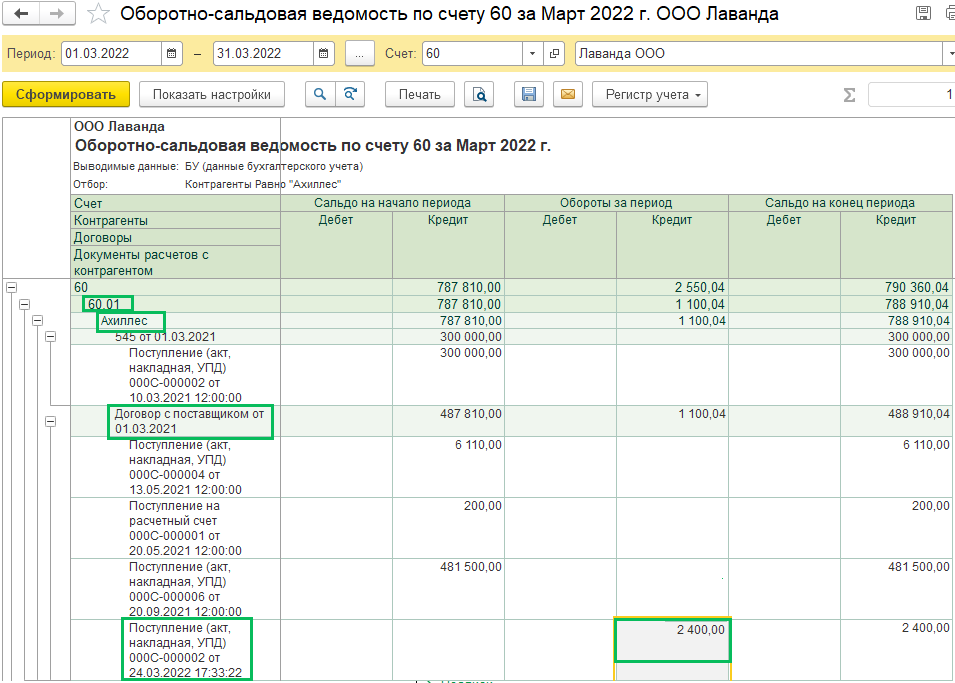Click 488 910,04 closing credit cell
Viewport: 955px width, 683px height.
pyautogui.click(x=897, y=421)
